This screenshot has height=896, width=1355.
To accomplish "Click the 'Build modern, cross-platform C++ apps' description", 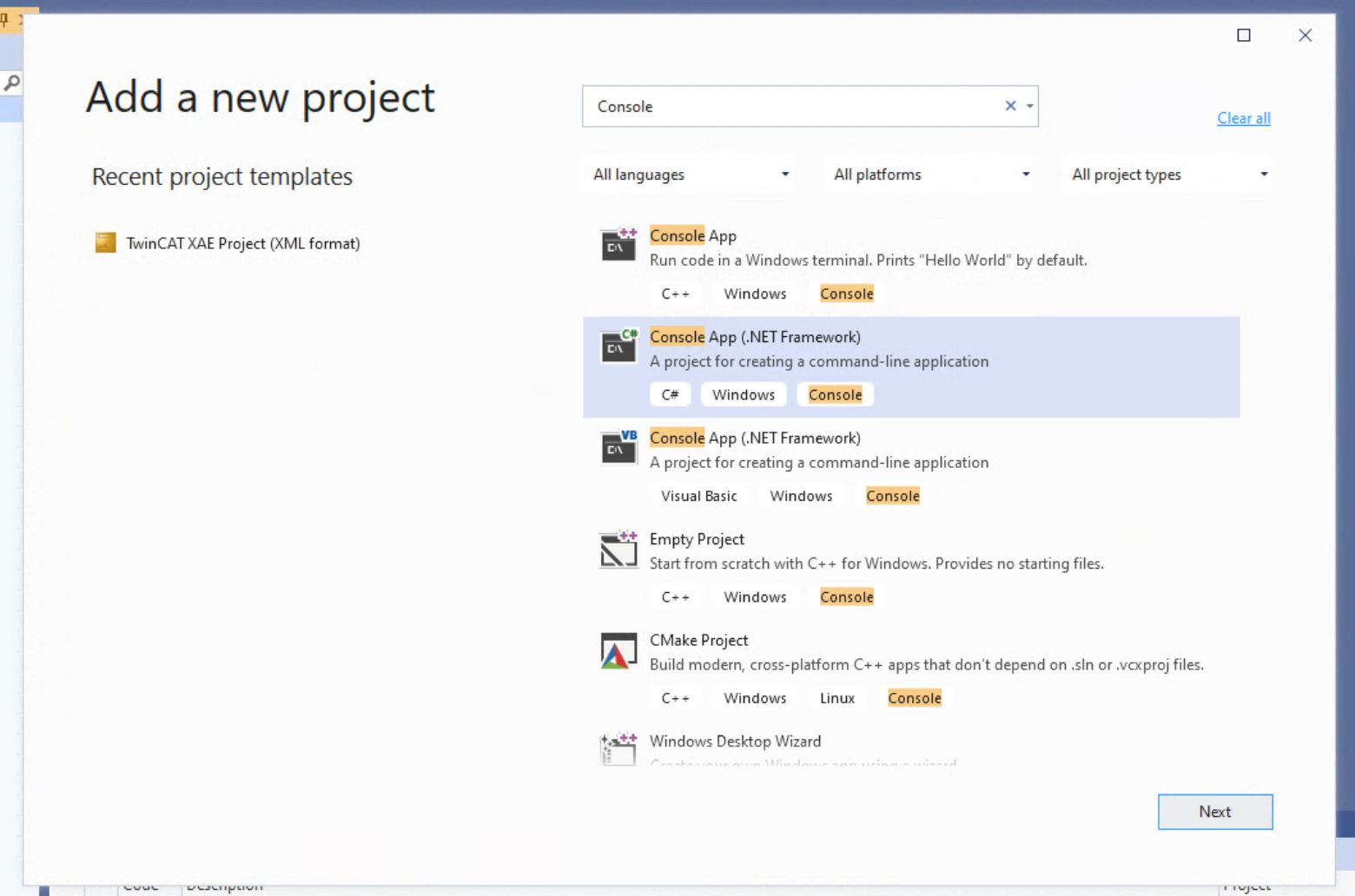I will click(927, 665).
